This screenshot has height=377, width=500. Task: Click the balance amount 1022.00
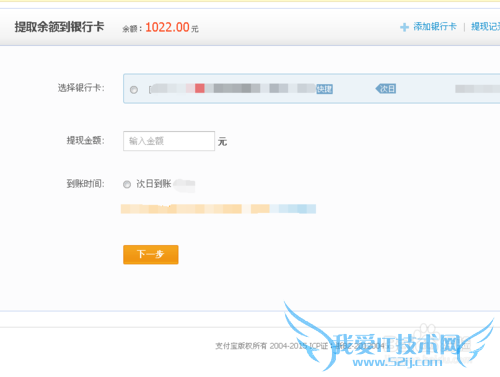click(167, 27)
